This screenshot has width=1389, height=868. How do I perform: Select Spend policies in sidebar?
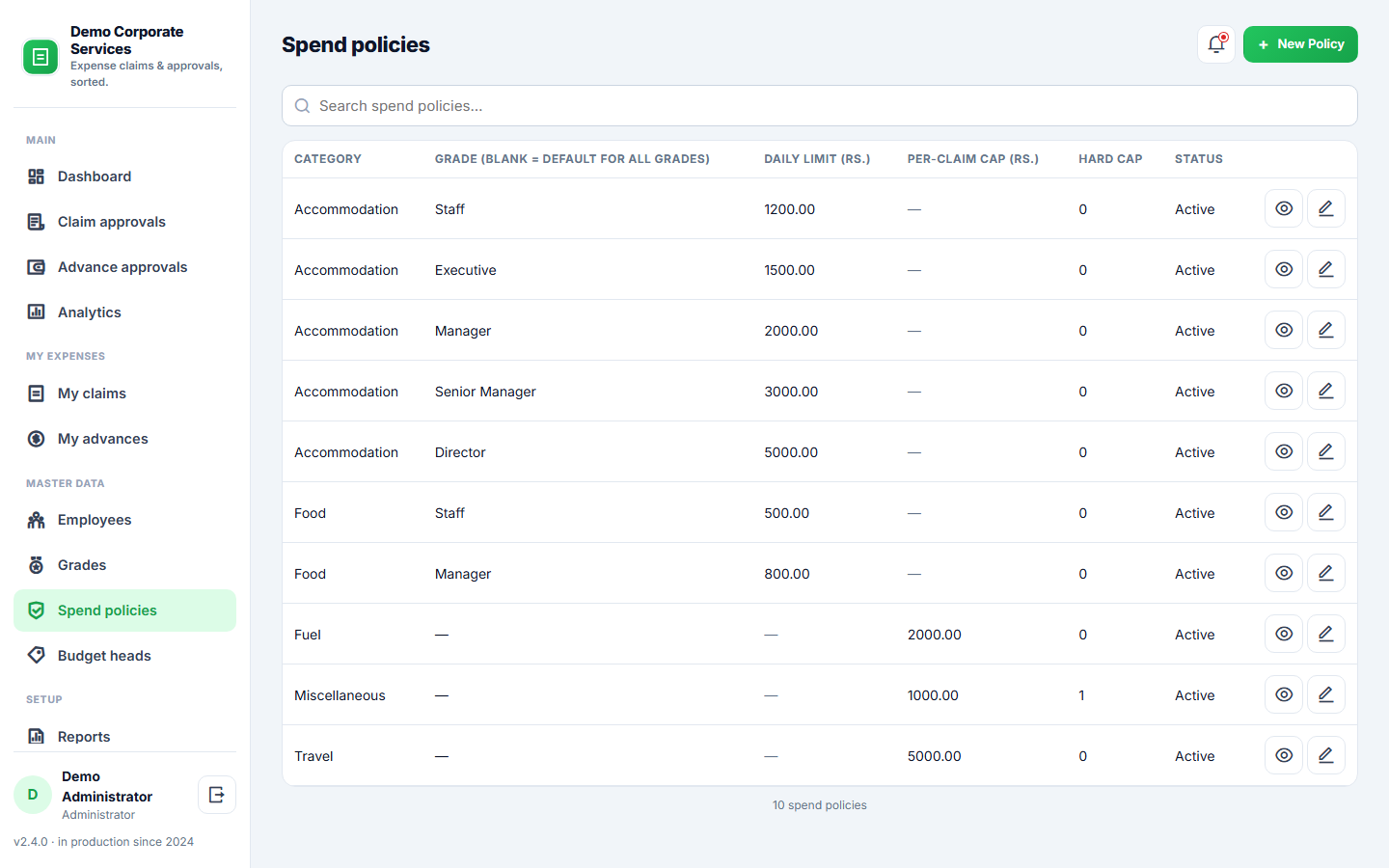click(x=124, y=610)
